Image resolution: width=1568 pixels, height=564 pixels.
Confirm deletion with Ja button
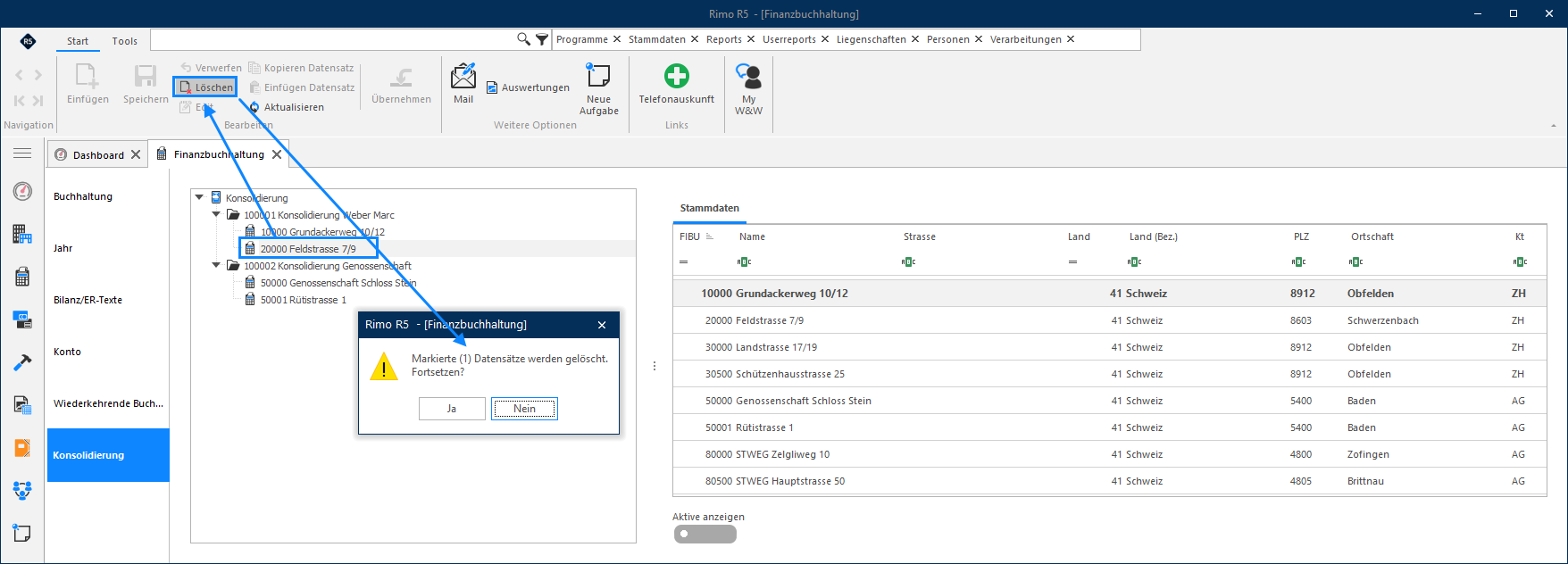click(x=452, y=409)
